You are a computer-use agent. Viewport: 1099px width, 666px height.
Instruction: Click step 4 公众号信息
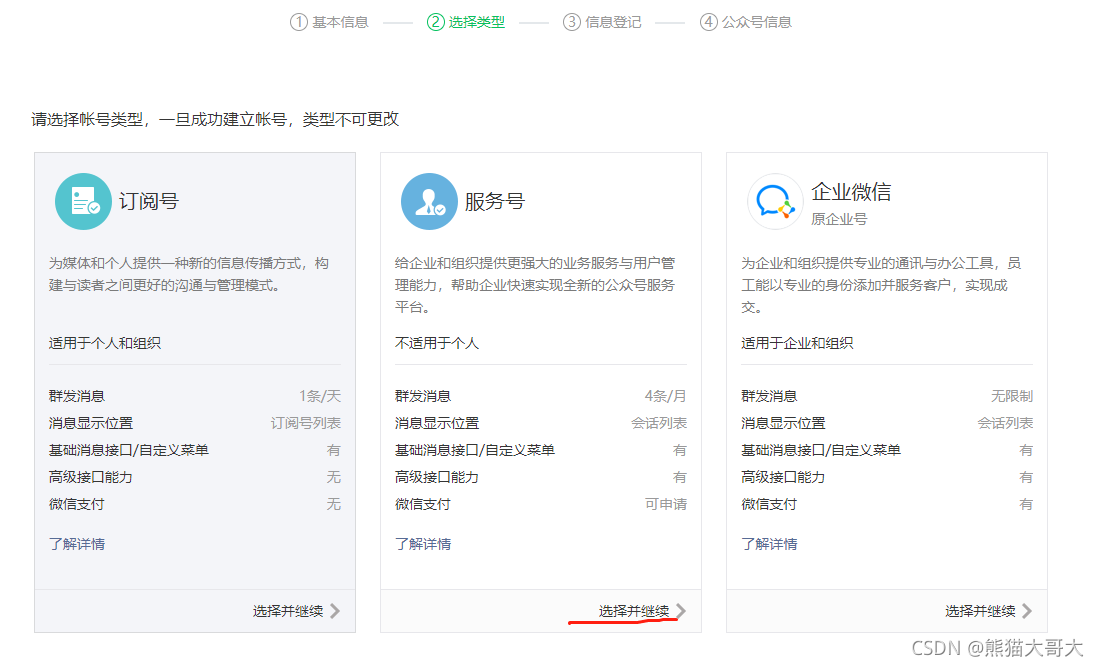(x=746, y=22)
